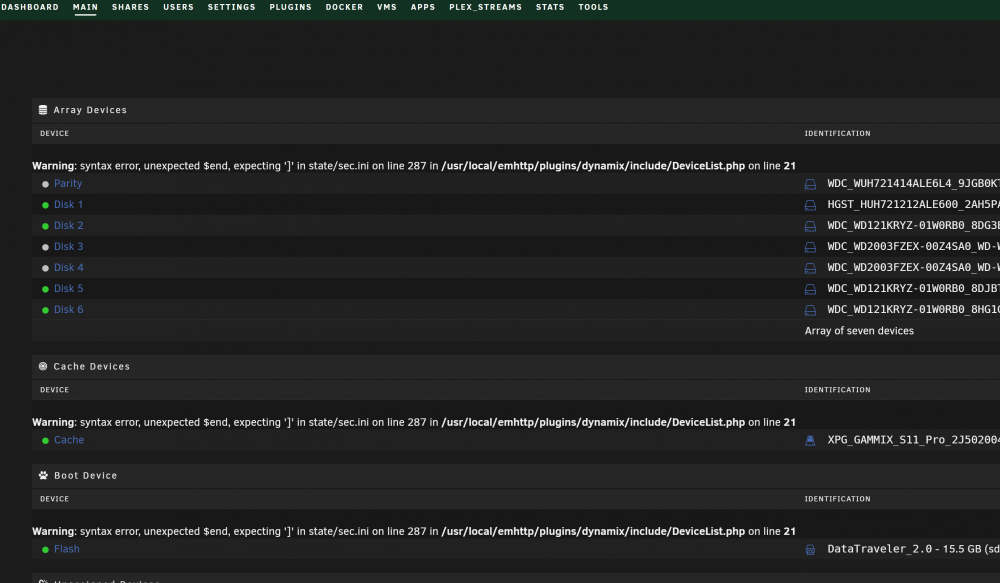Click the Device header in Cache Devices

click(54, 390)
